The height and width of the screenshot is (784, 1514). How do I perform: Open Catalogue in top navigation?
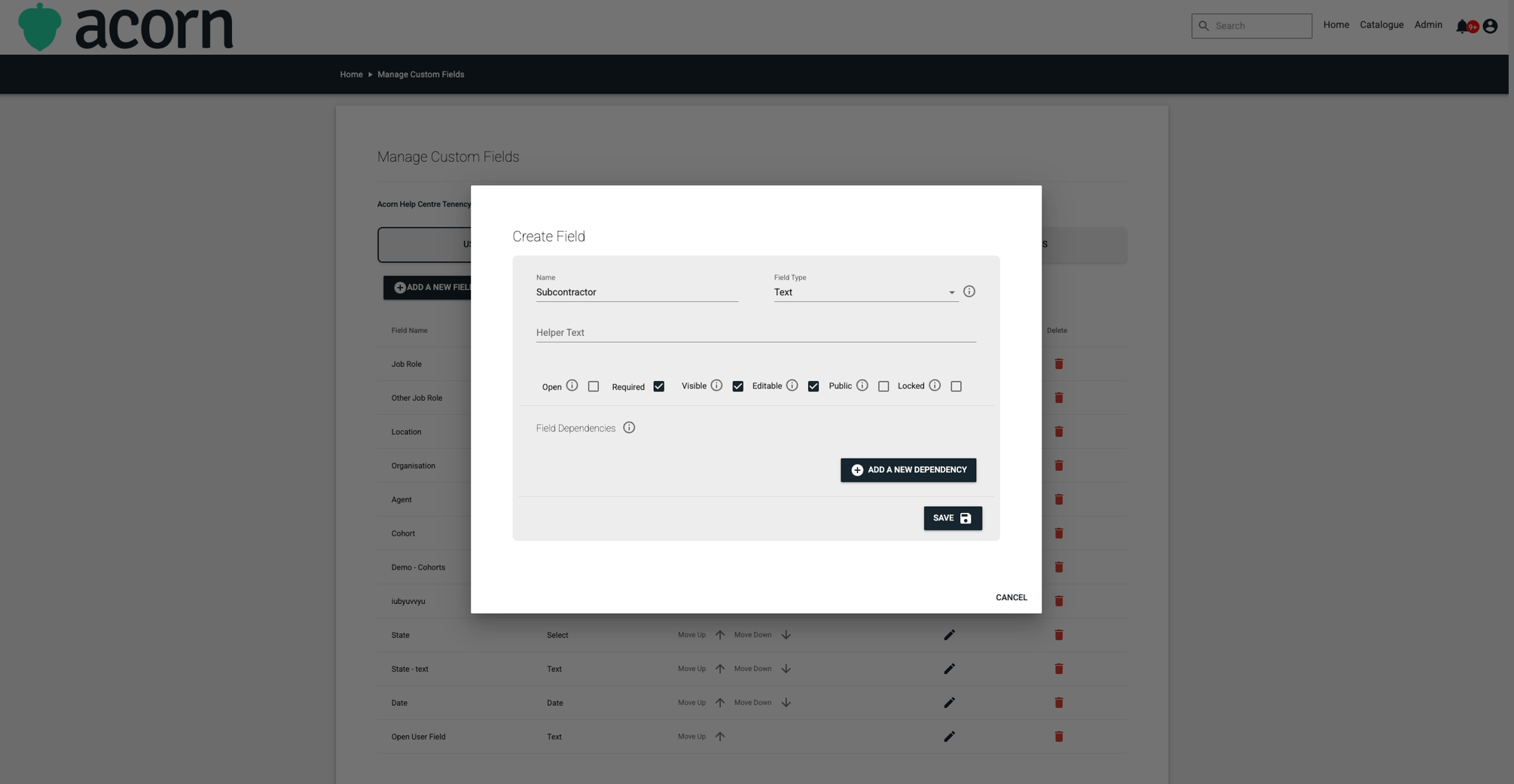point(1381,25)
